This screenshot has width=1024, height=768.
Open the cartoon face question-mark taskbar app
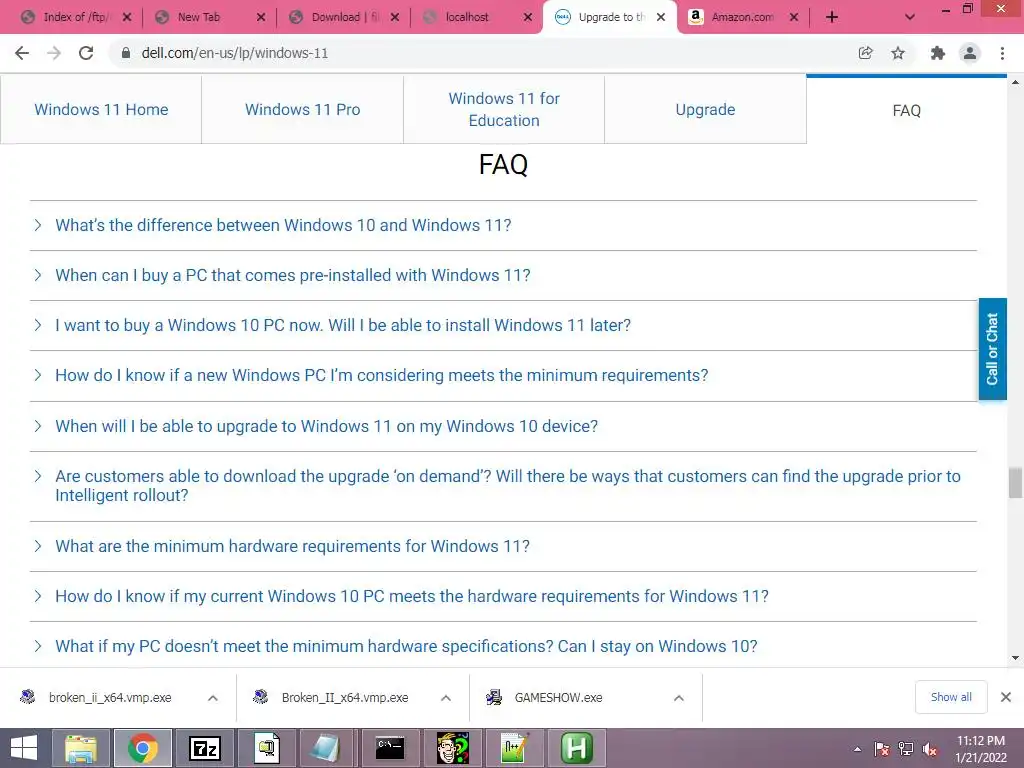453,748
